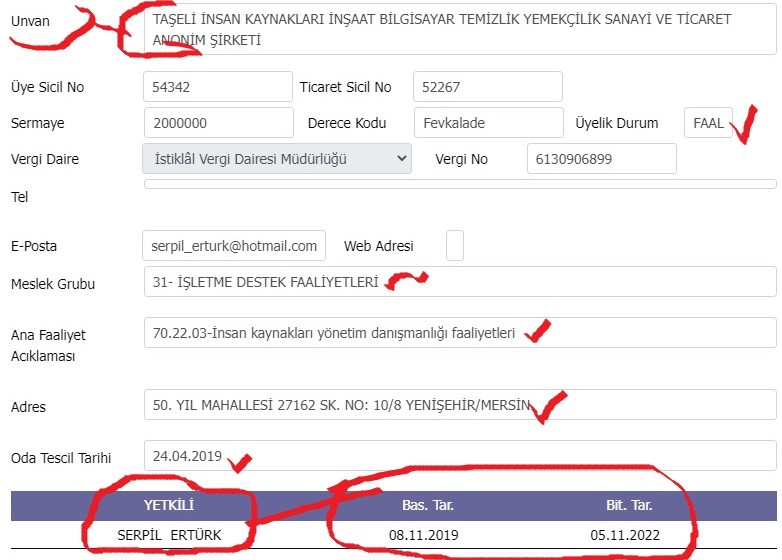Image resolution: width=782 pixels, height=560 pixels.
Task: Click the Vergi No field 6130906899
Action: [x=601, y=159]
